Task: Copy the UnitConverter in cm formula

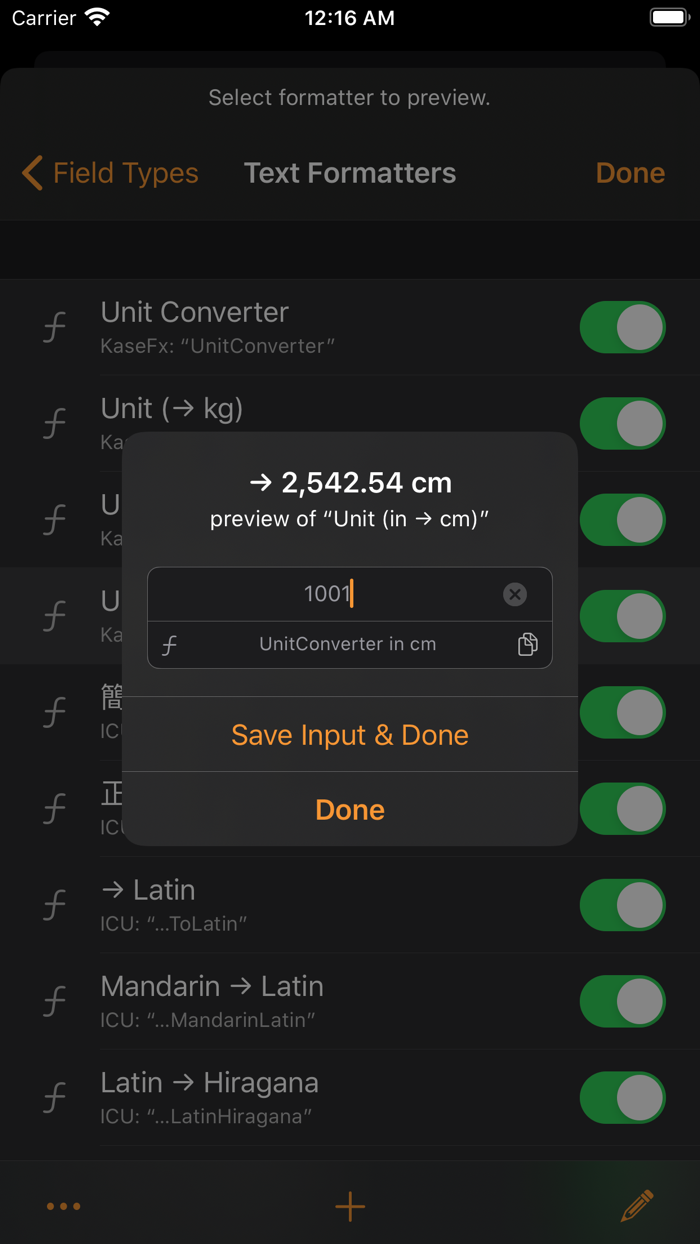Action: (527, 645)
